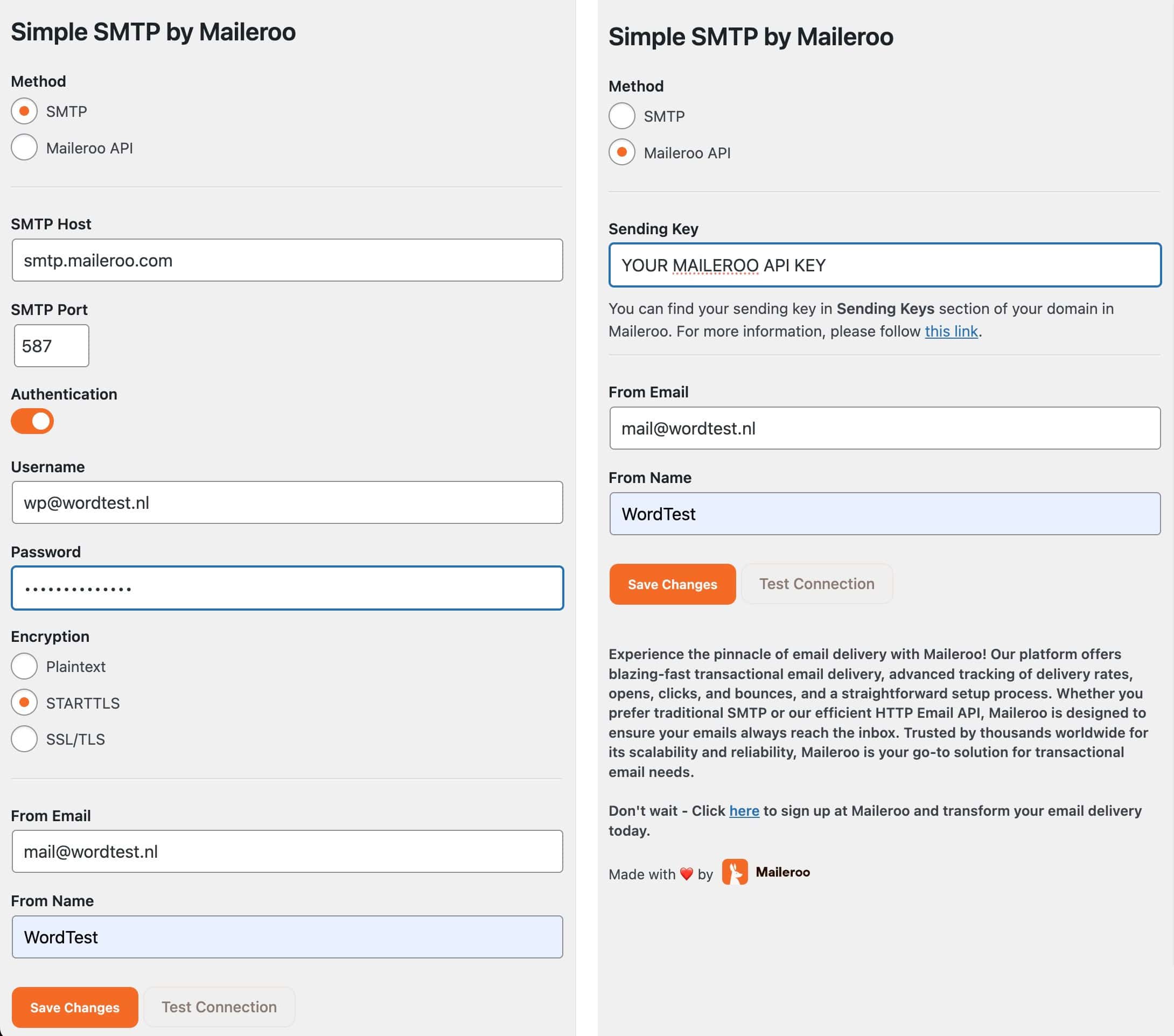Click the left panel 'Simple SMTP by Maileroo' title
1174x1036 pixels.
click(153, 32)
